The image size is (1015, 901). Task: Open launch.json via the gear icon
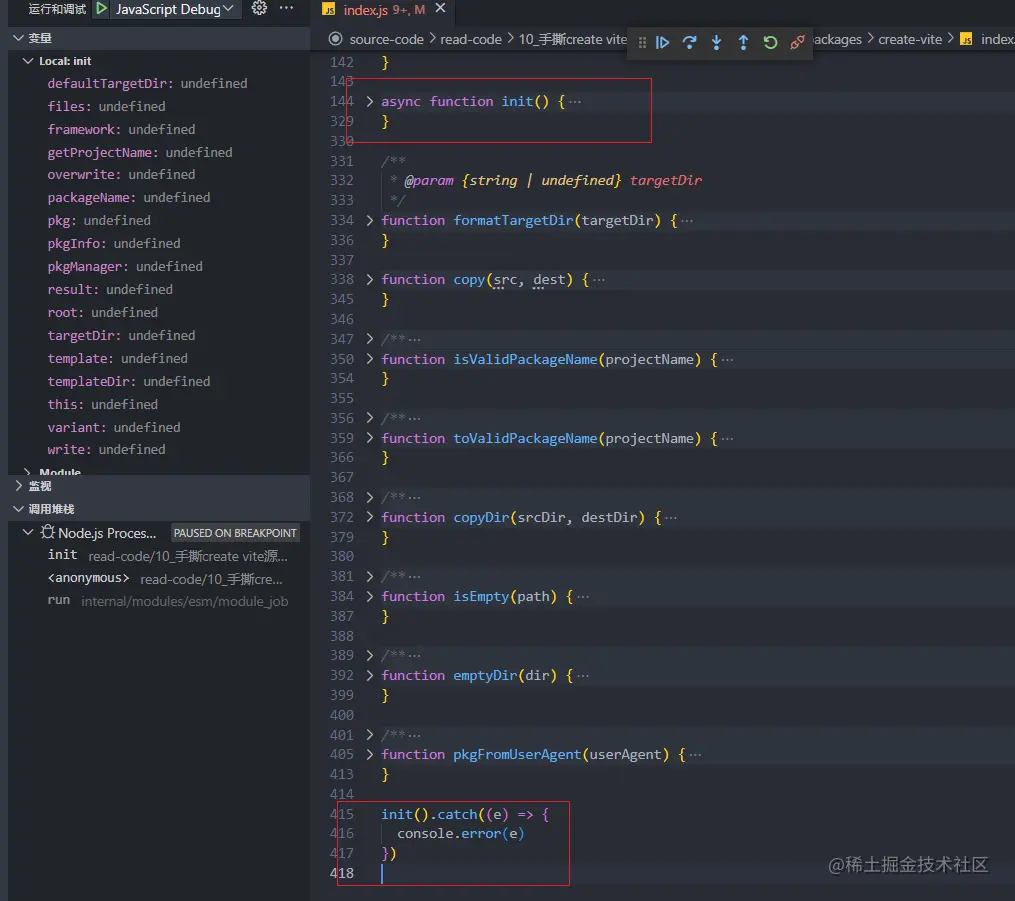(259, 9)
